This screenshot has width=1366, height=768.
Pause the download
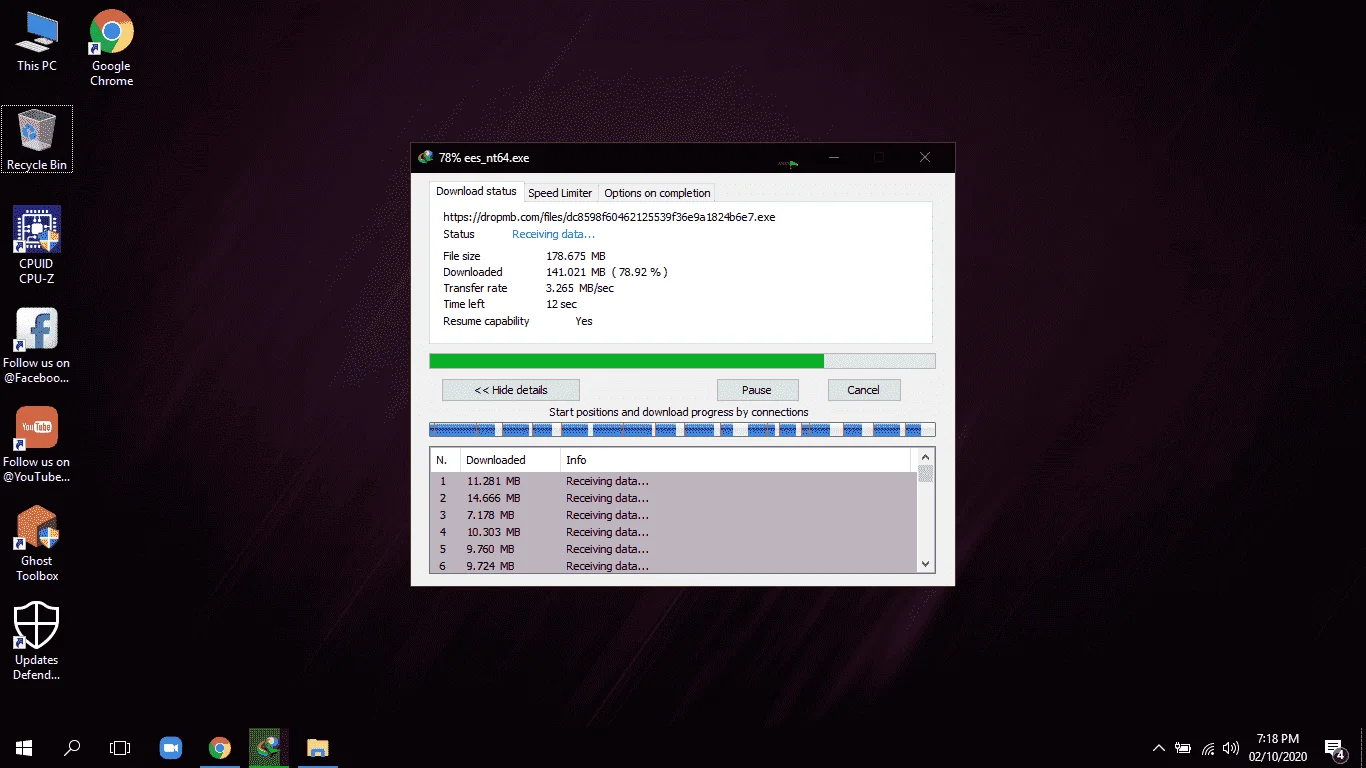(757, 390)
